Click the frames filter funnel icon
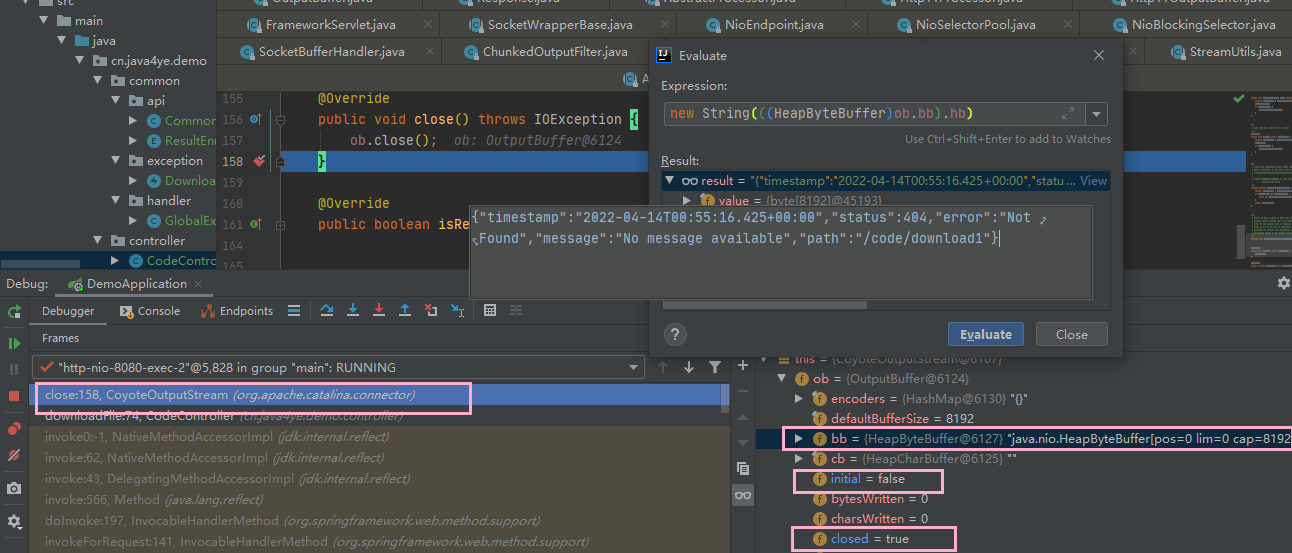 [715, 368]
